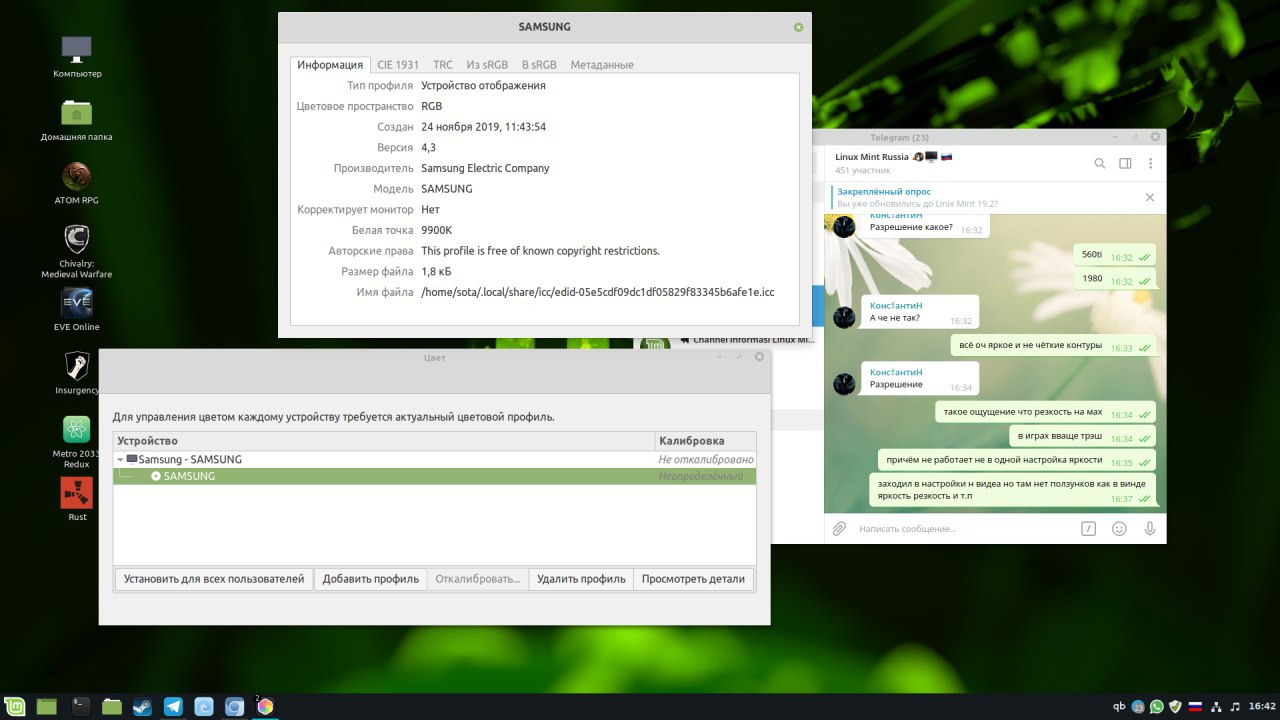Open Steam from the taskbar
The image size is (1280, 720).
[142, 706]
